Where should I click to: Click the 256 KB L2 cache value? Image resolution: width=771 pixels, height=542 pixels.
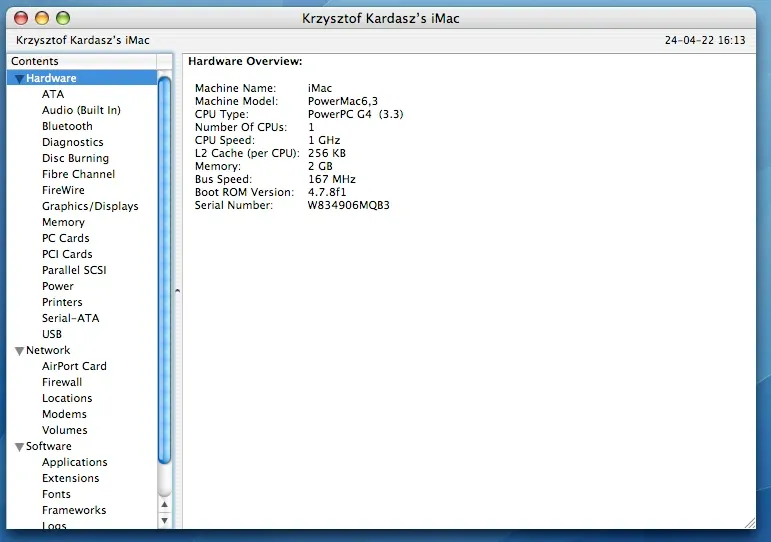(x=327, y=153)
